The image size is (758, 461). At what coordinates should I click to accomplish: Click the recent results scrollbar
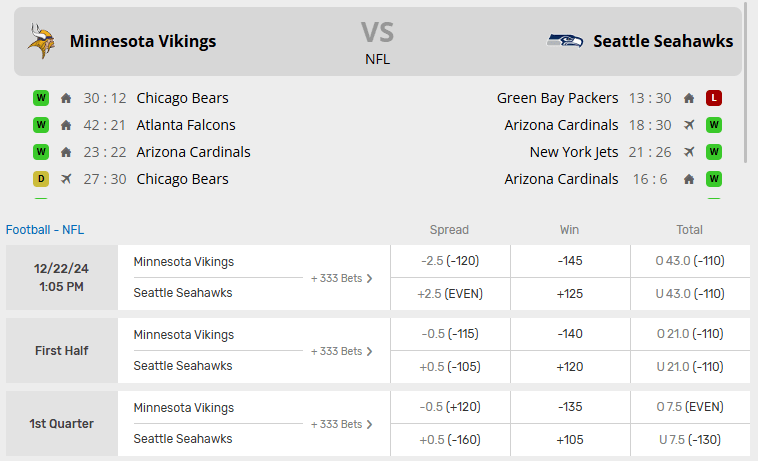pyautogui.click(x=746, y=120)
